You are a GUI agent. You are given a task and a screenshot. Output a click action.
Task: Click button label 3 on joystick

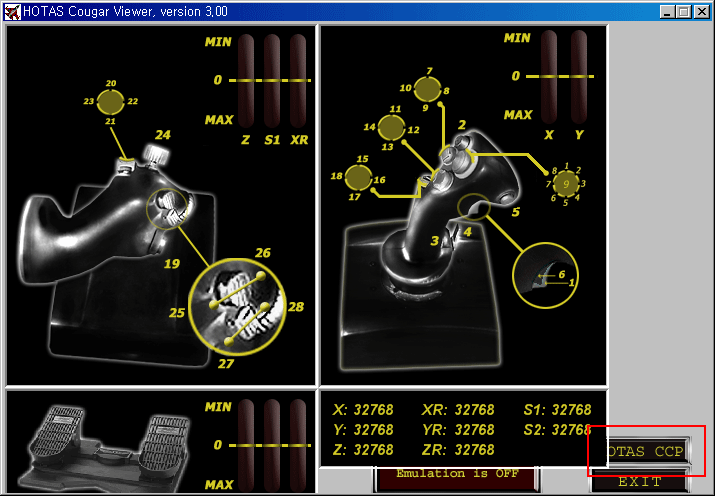pyautogui.click(x=435, y=241)
